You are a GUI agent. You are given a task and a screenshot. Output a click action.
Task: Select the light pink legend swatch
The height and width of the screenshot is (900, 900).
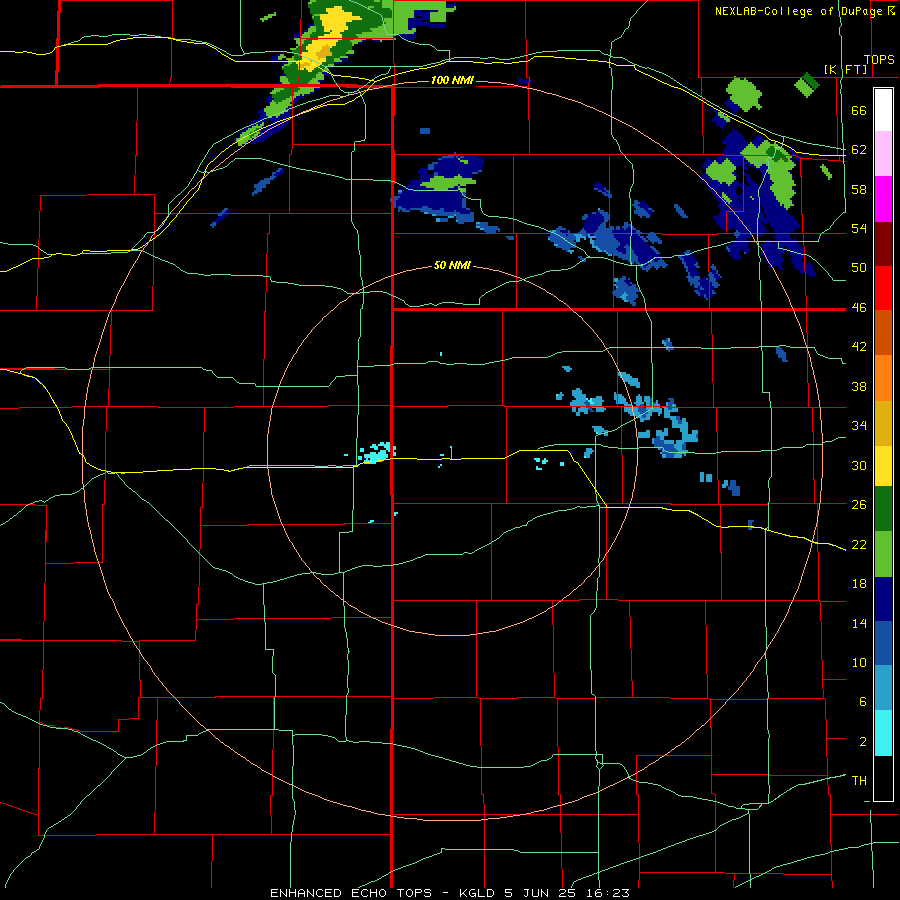click(883, 153)
